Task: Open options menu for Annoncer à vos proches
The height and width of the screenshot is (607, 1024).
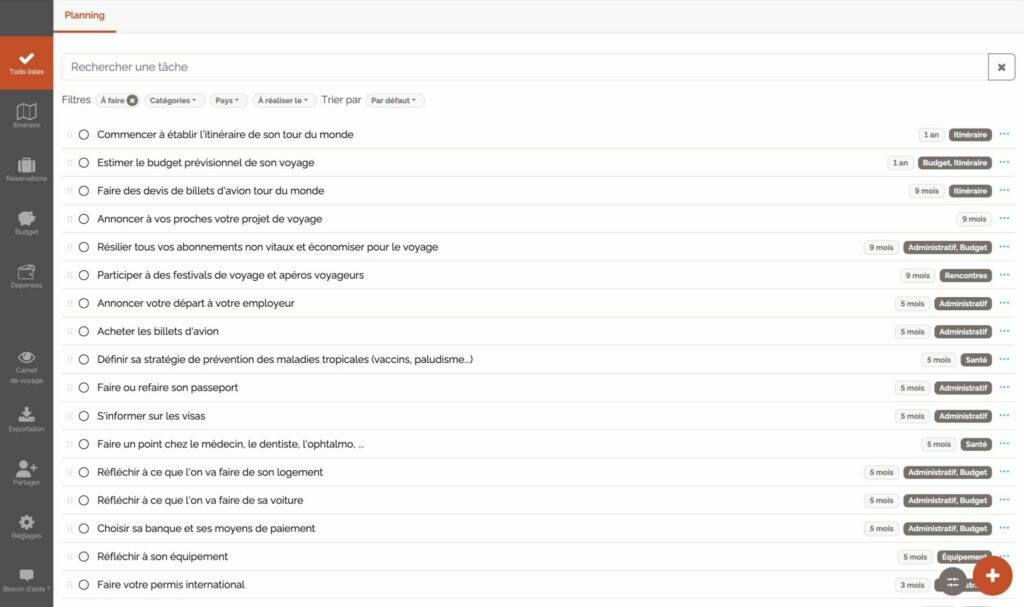Action: [x=1004, y=218]
